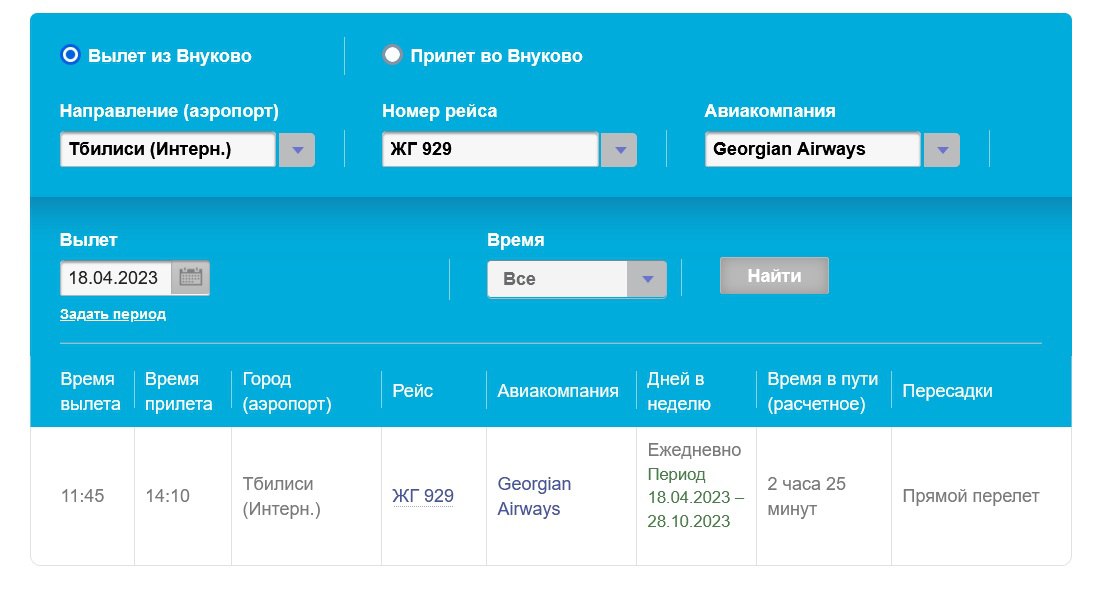Click the ЖГ 929 flight number field
This screenshot has width=1096, height=596.
[491, 150]
